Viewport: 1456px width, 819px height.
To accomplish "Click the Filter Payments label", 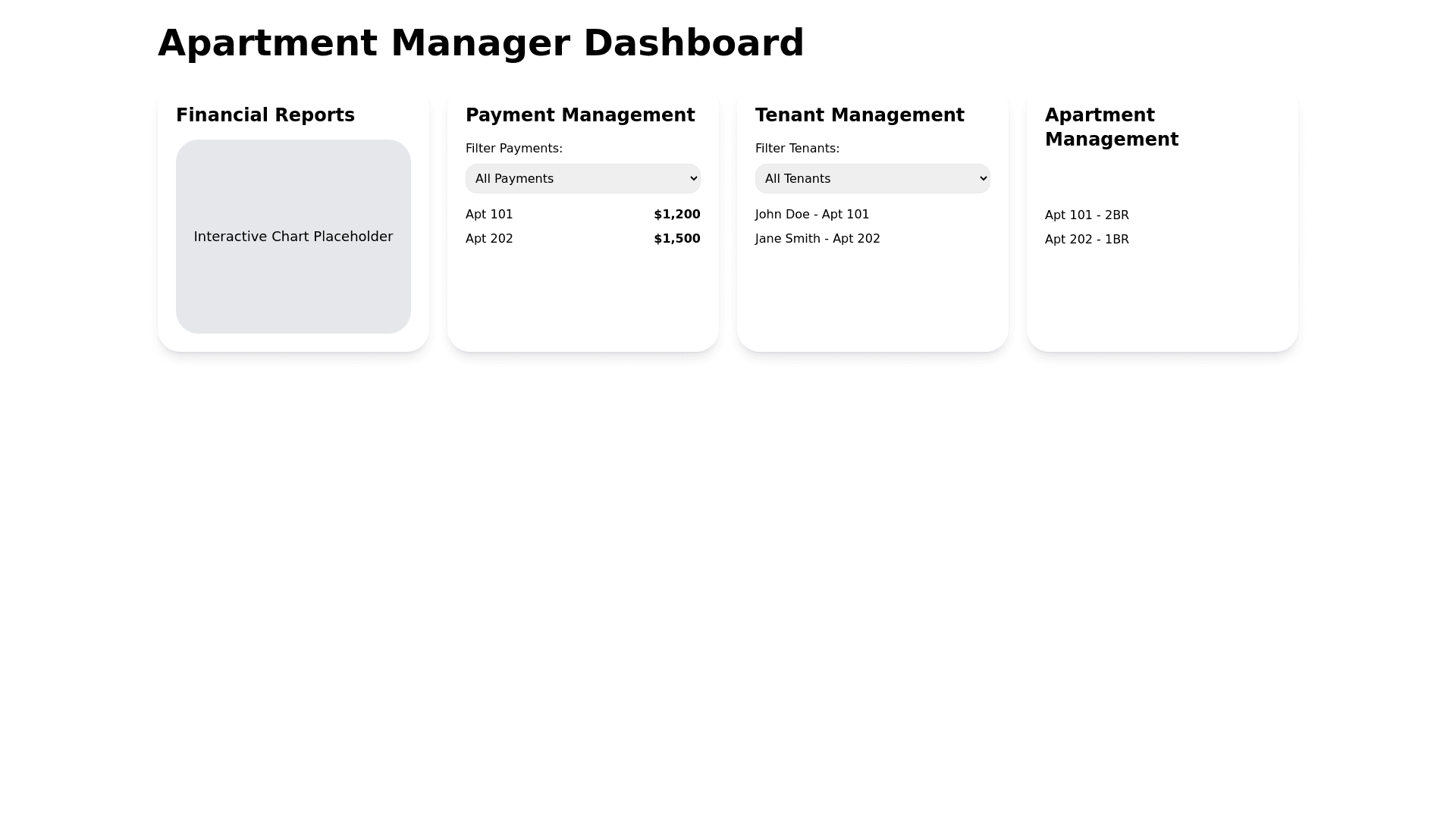I will (x=514, y=149).
